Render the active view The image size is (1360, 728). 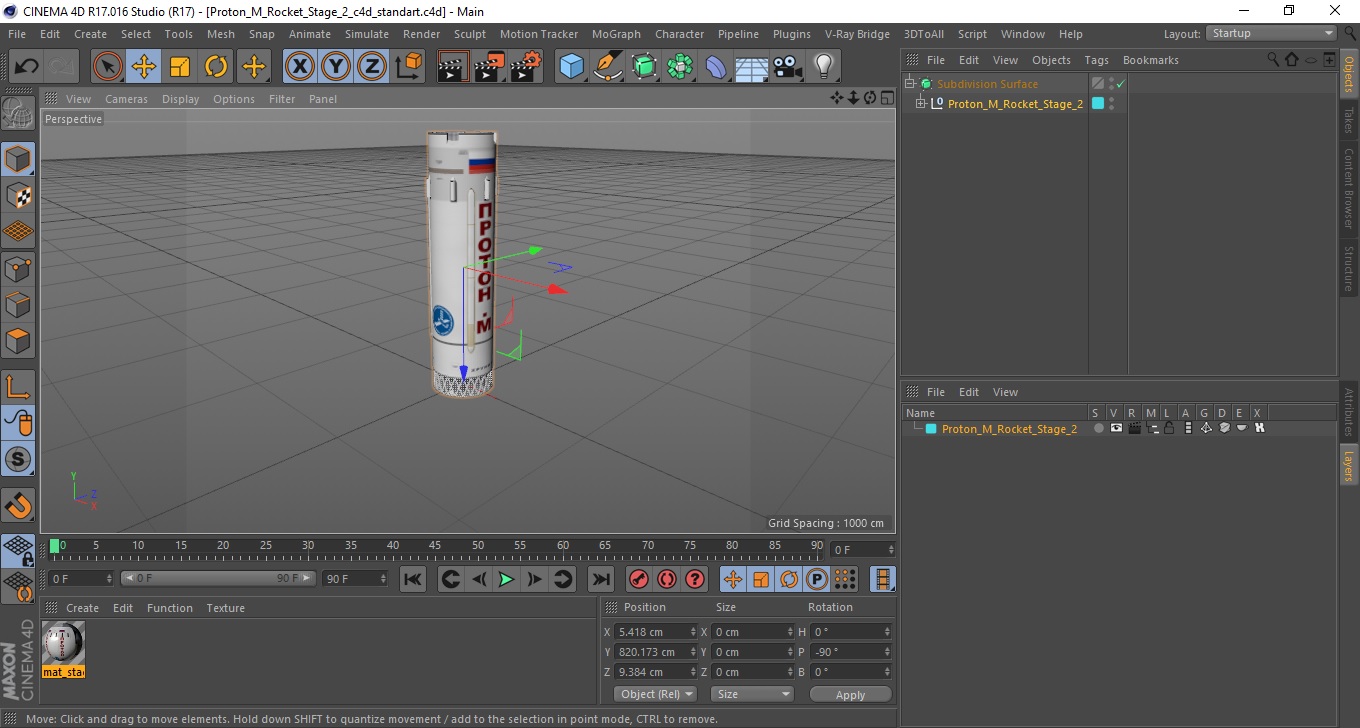[453, 67]
